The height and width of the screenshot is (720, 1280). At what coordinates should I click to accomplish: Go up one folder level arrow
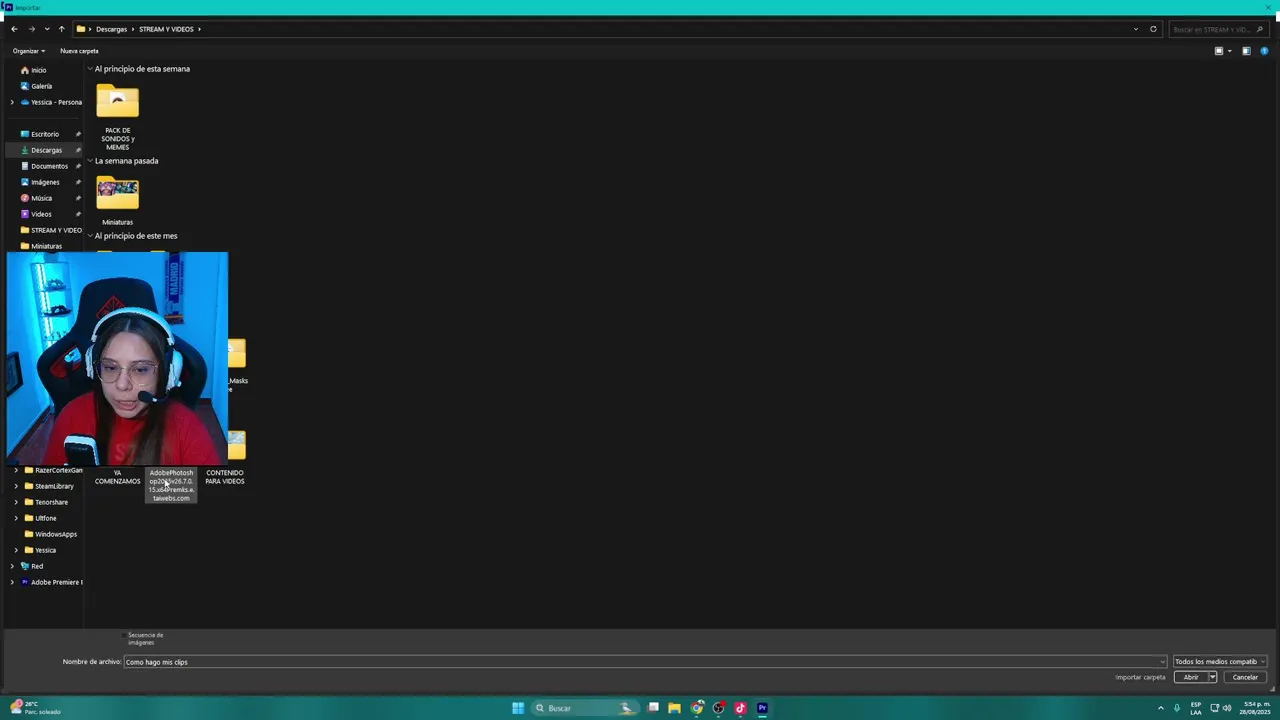(x=61, y=29)
